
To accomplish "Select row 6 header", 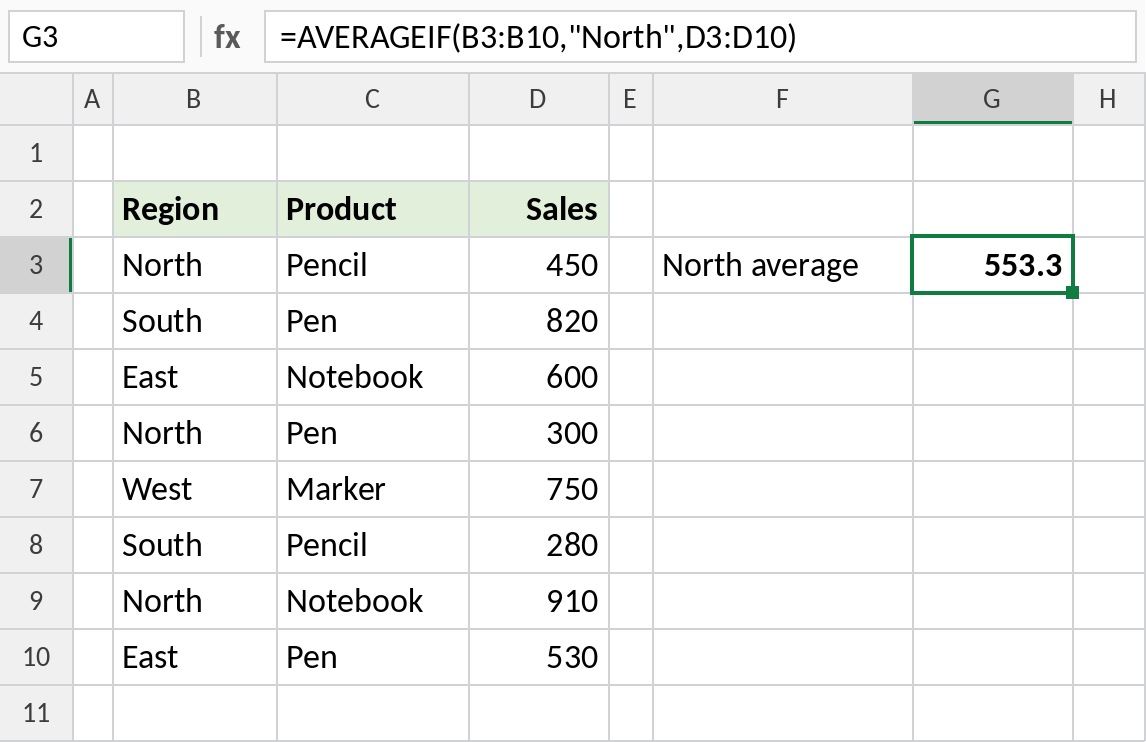I will tap(36, 433).
